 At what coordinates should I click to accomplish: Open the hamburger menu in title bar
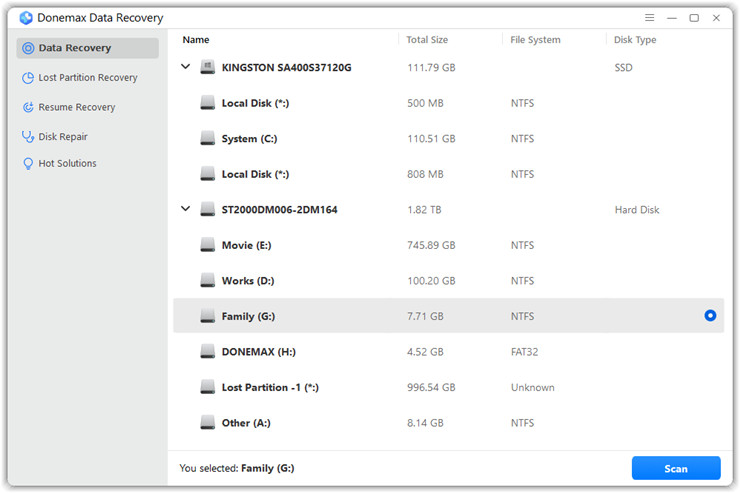649,18
